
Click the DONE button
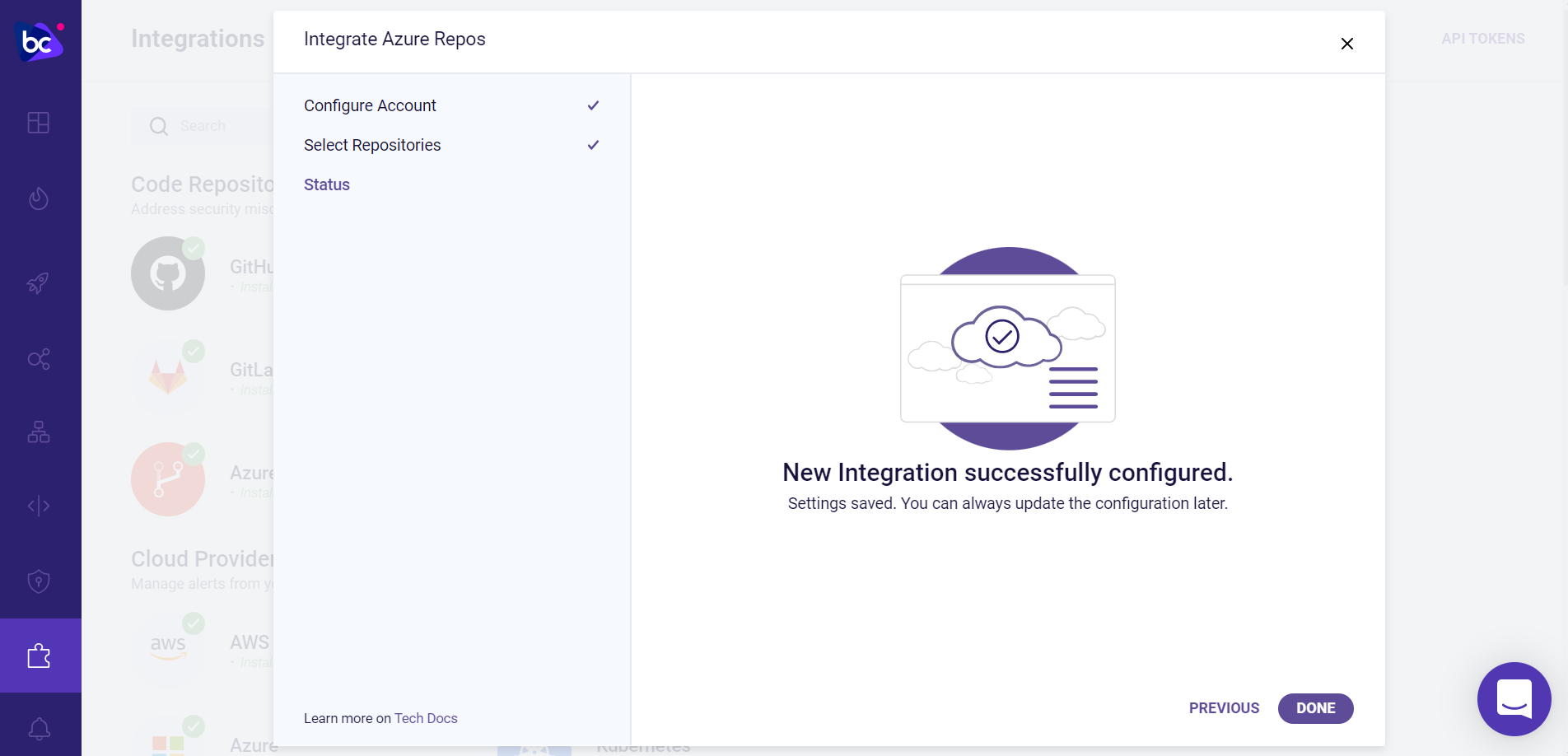tap(1316, 708)
